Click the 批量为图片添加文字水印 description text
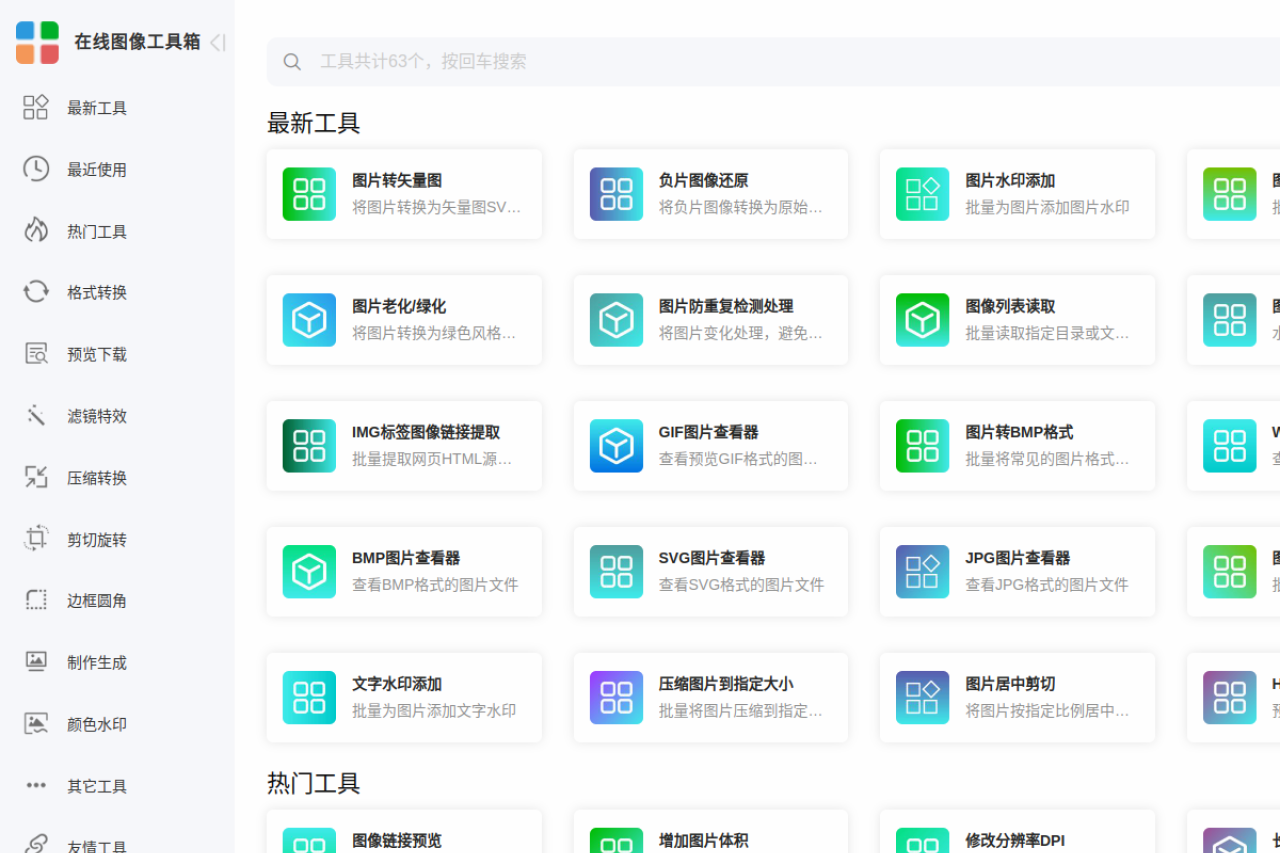 (434, 711)
